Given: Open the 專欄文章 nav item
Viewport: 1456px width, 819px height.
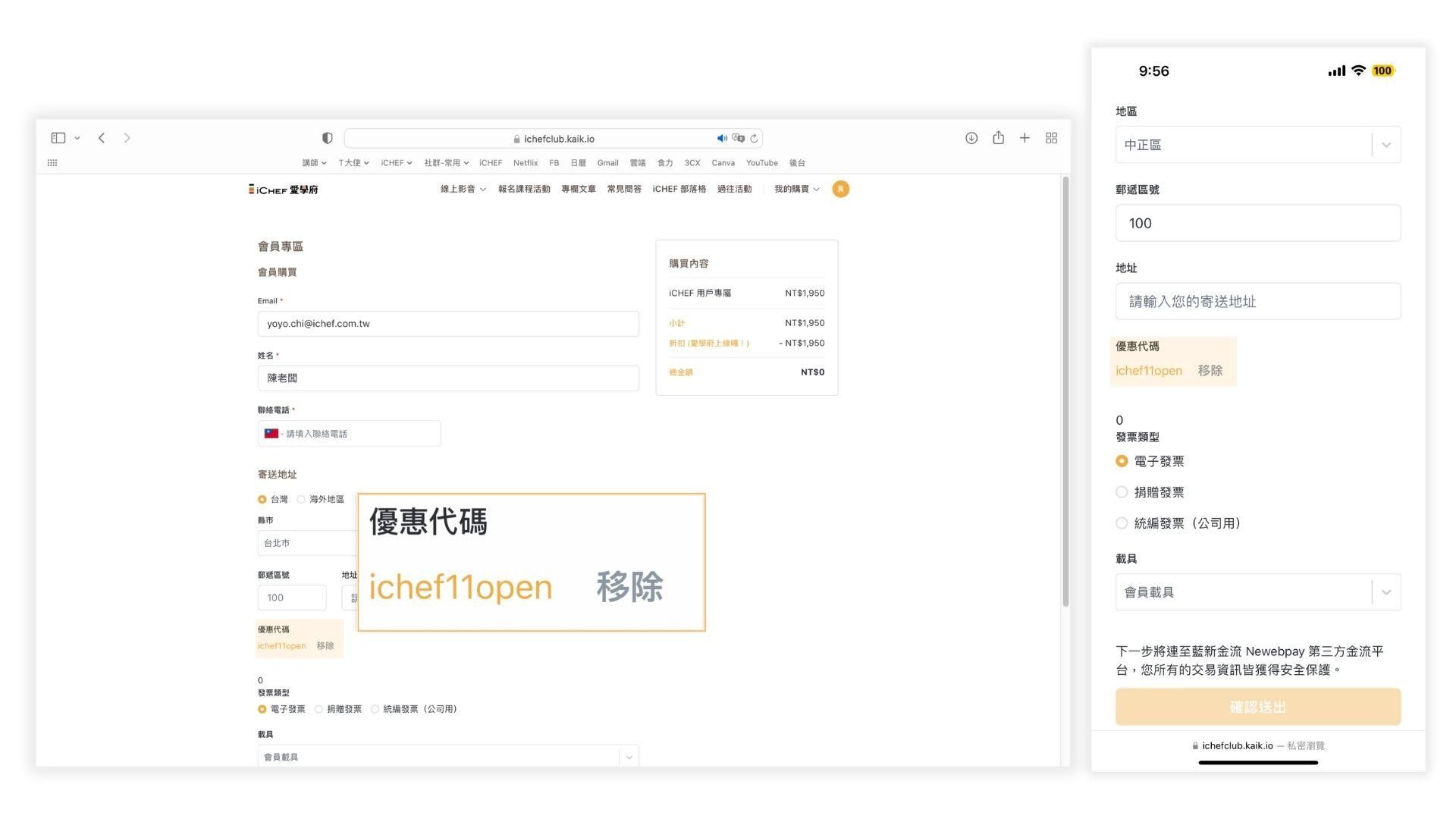Looking at the screenshot, I should point(578,189).
